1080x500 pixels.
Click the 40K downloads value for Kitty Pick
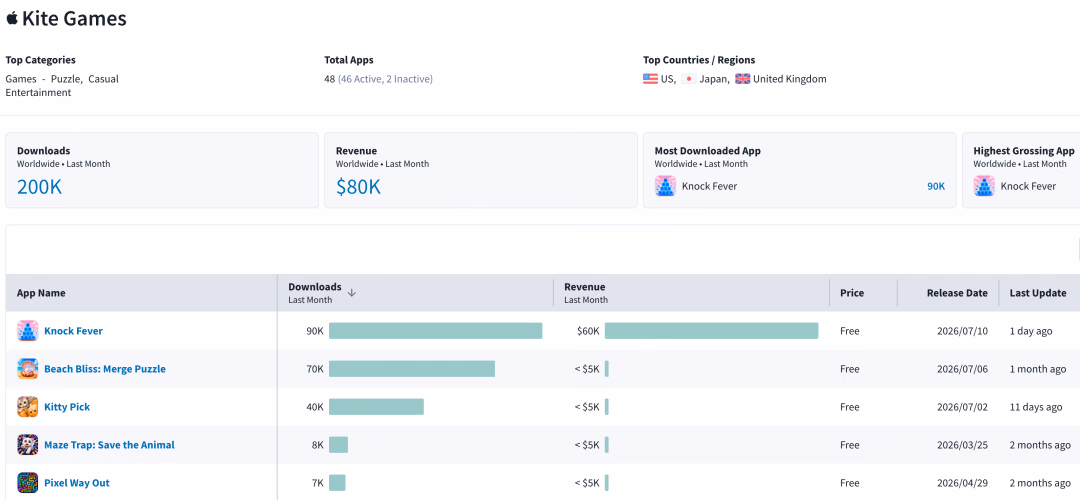coord(315,406)
